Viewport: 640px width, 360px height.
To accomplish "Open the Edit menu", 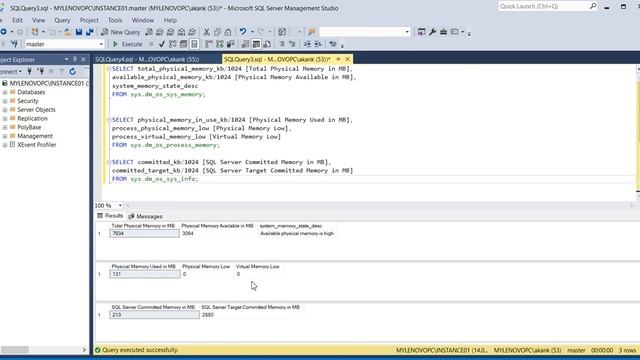I will [x=17, y=20].
